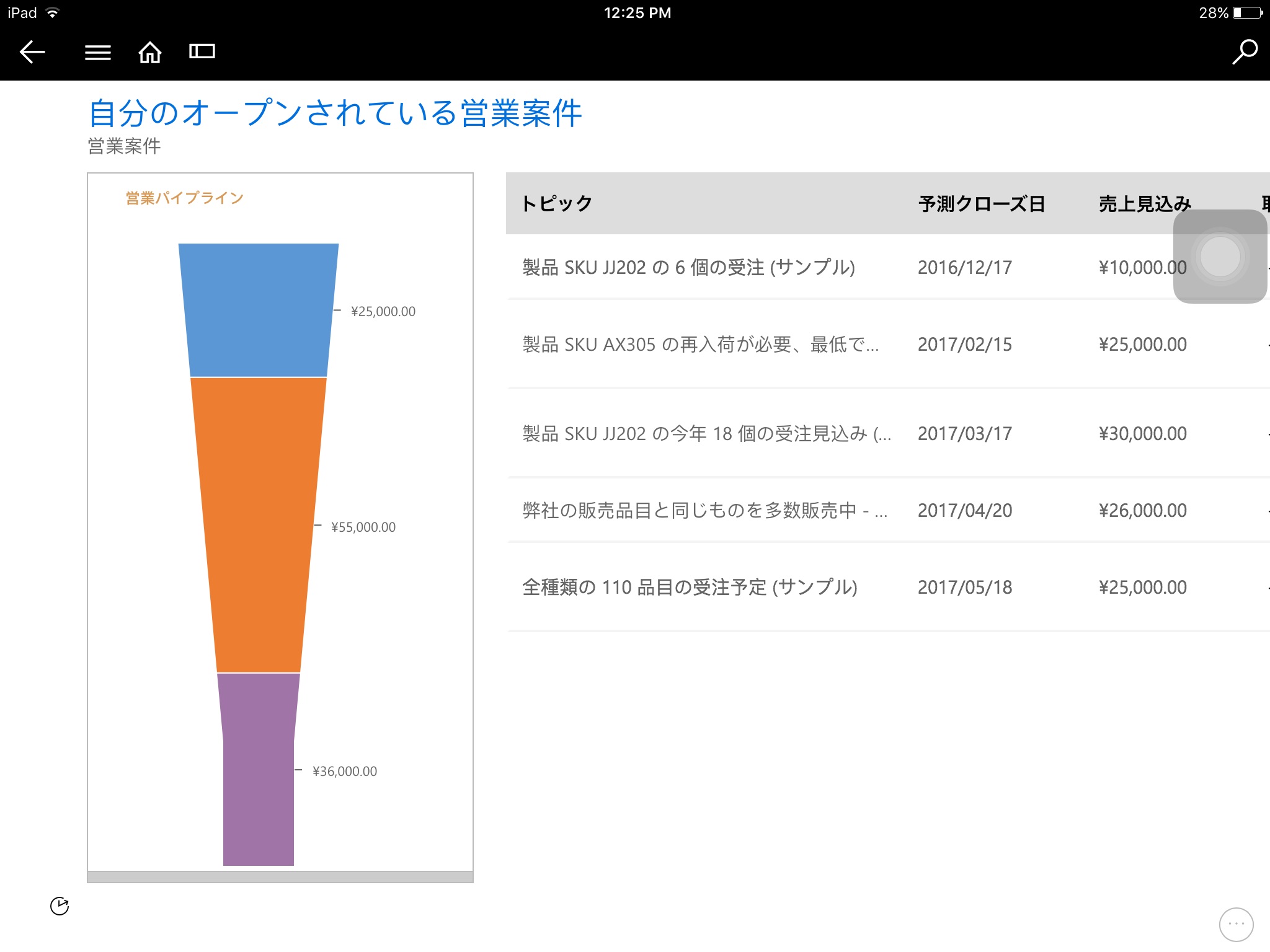The height and width of the screenshot is (952, 1270).
Task: Tap the circular clock icon at bottom left
Action: pyautogui.click(x=60, y=906)
